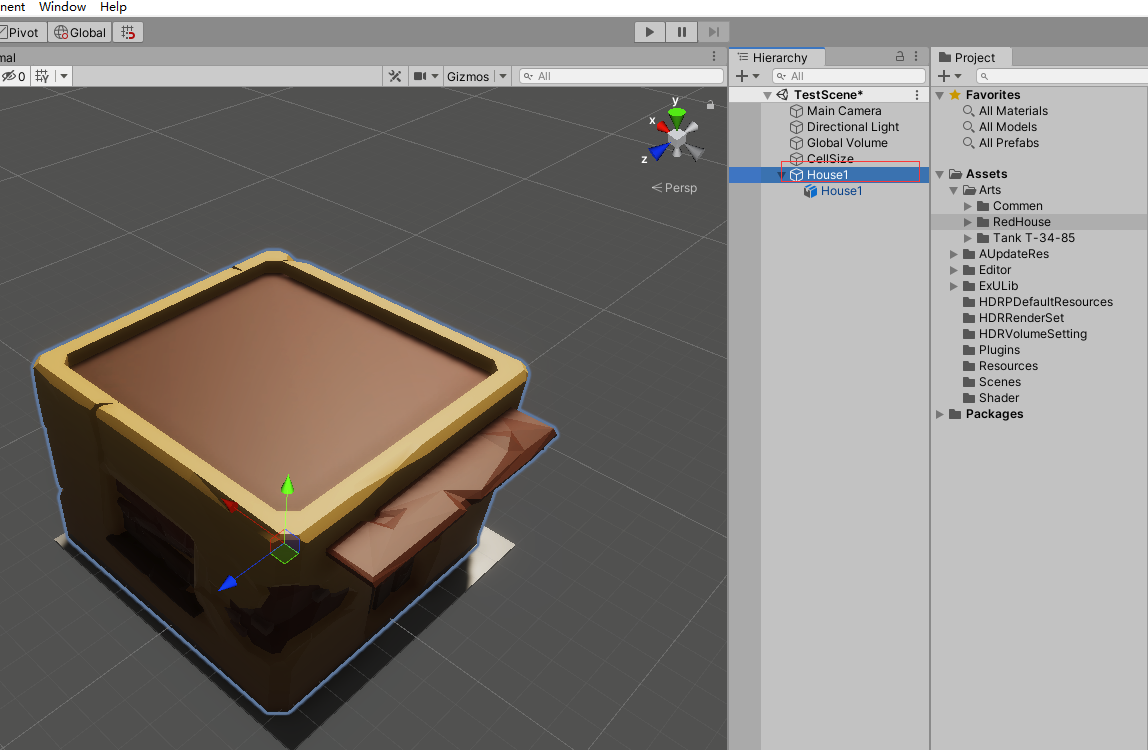Switch to the Project tab

point(967,57)
